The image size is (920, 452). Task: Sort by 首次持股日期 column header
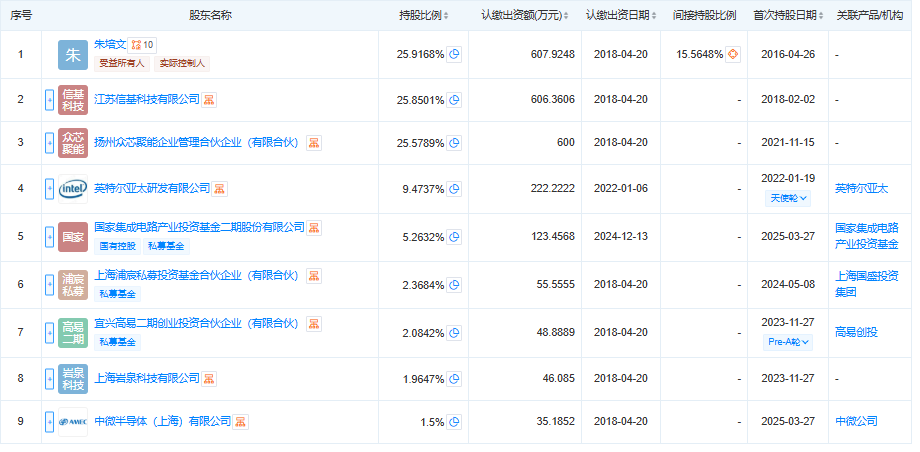[786, 15]
